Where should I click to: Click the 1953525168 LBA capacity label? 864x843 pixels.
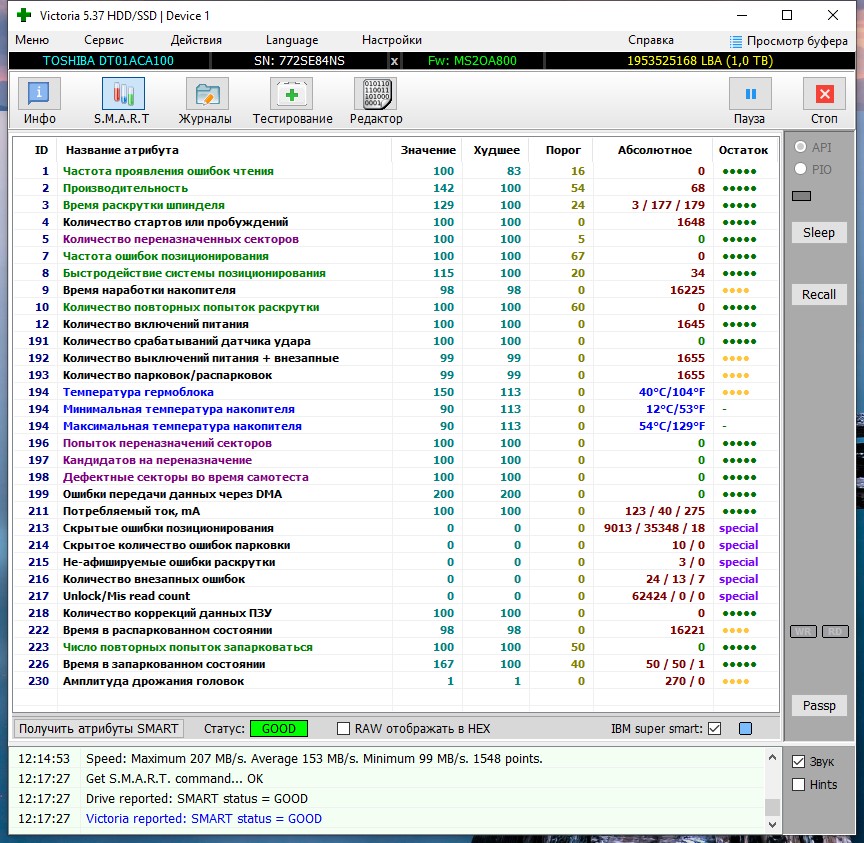[x=700, y=61]
